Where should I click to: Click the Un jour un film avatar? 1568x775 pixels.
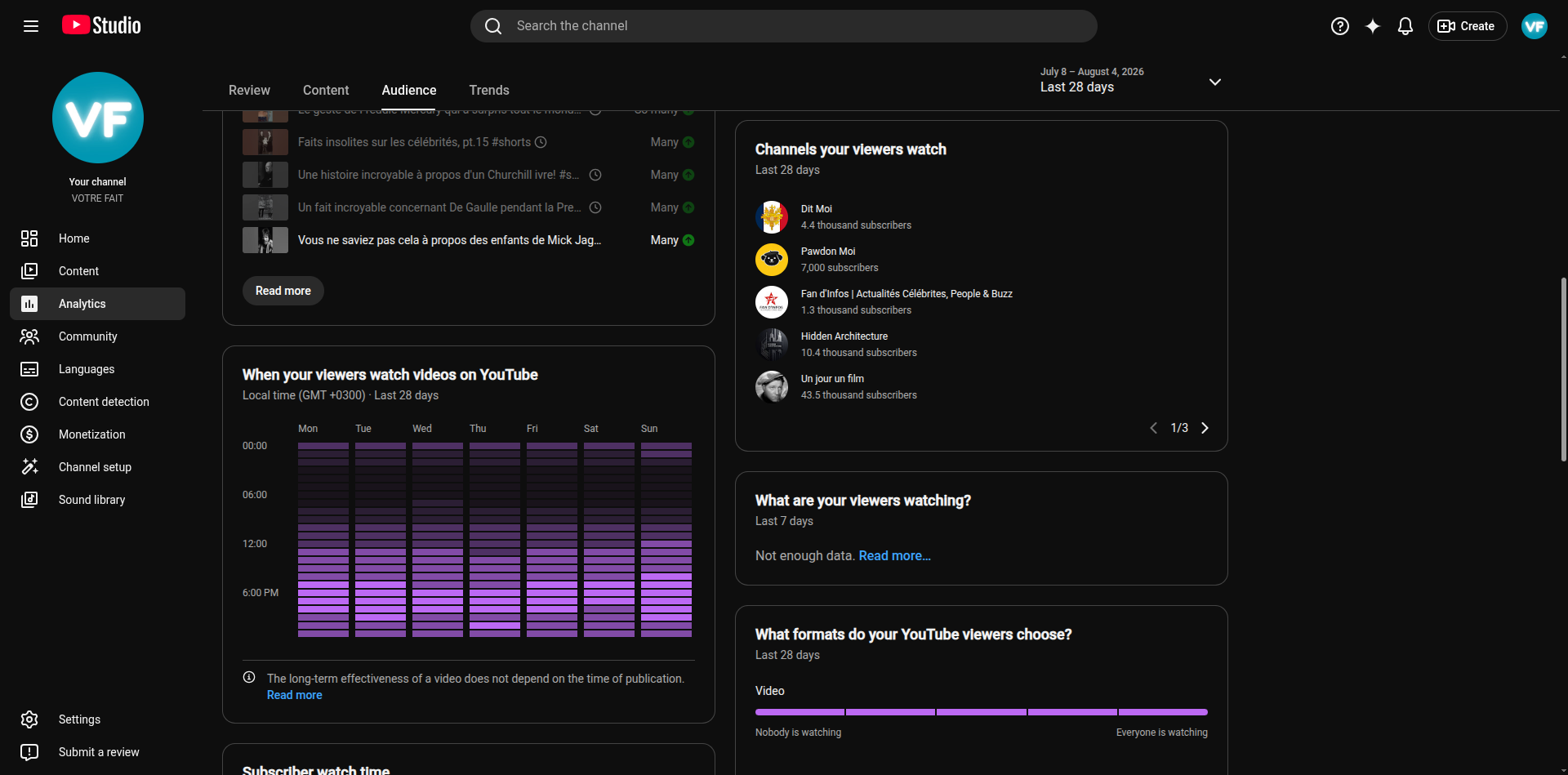coord(772,387)
